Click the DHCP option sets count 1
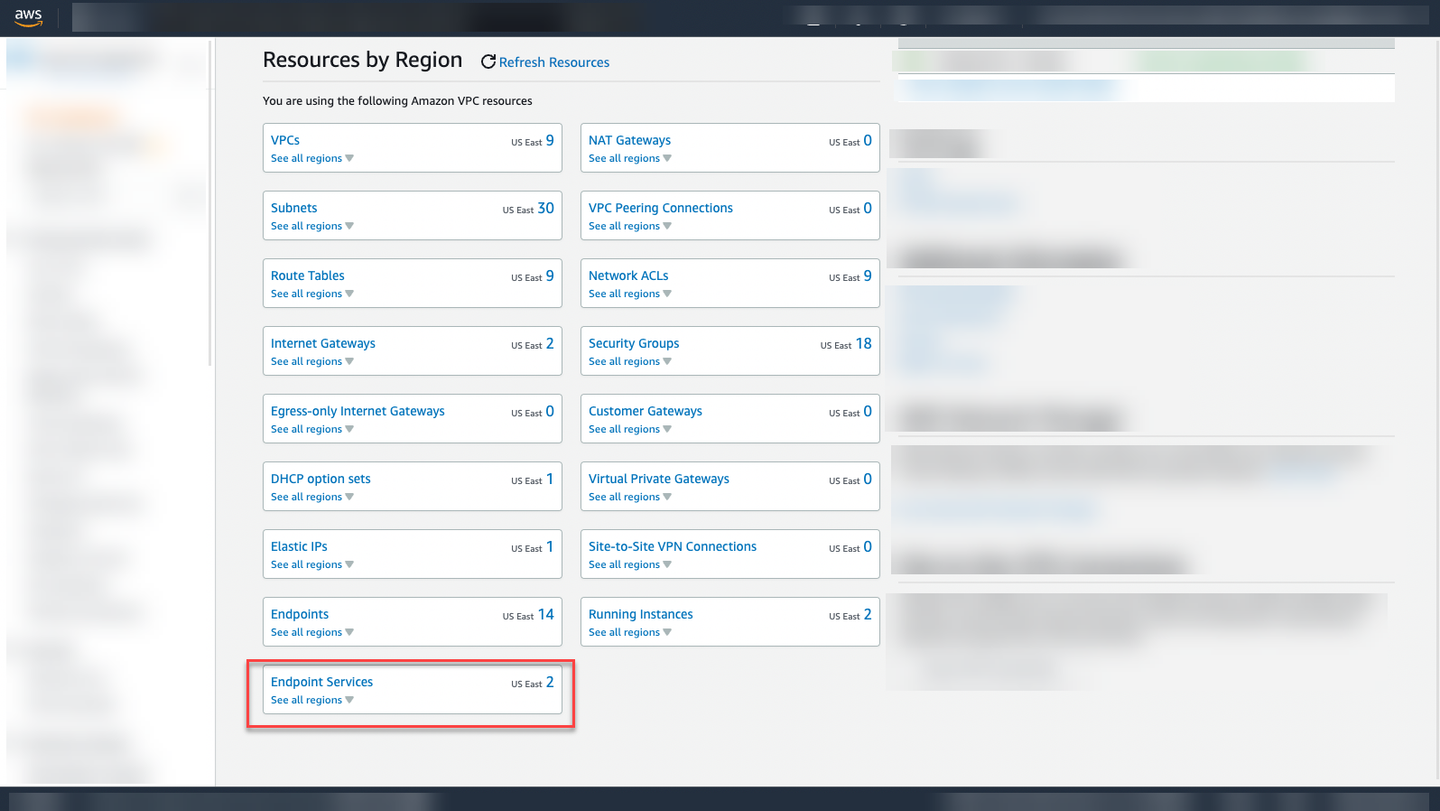The width and height of the screenshot is (1440, 811). (549, 479)
